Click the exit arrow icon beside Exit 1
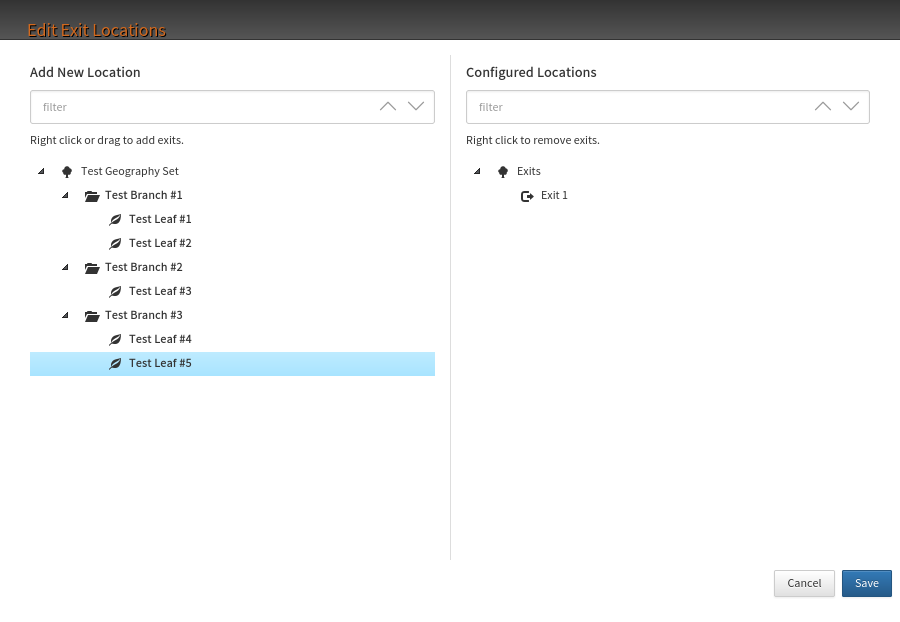Screen dimensions: 900x622 527,196
